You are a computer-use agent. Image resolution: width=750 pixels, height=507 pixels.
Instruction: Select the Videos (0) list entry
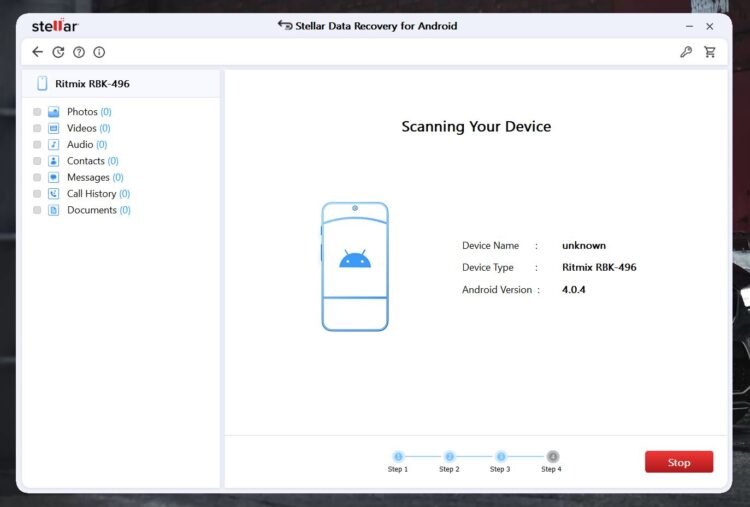[88, 128]
